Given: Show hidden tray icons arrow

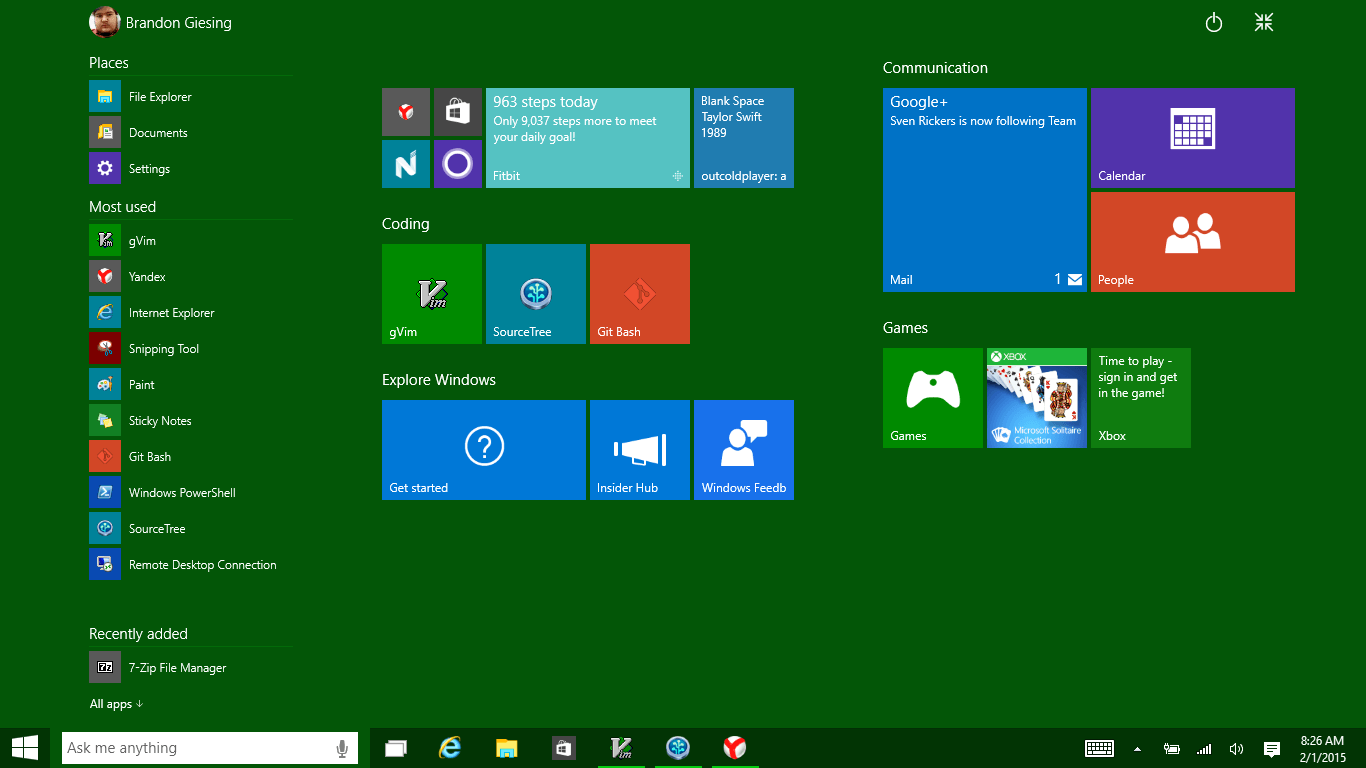Looking at the screenshot, I should [x=1137, y=748].
